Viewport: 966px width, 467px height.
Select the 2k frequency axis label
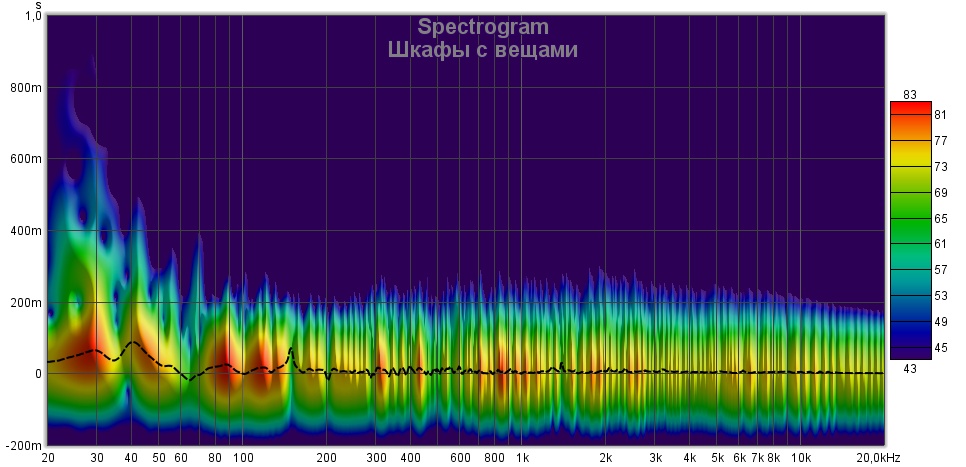(x=606, y=458)
